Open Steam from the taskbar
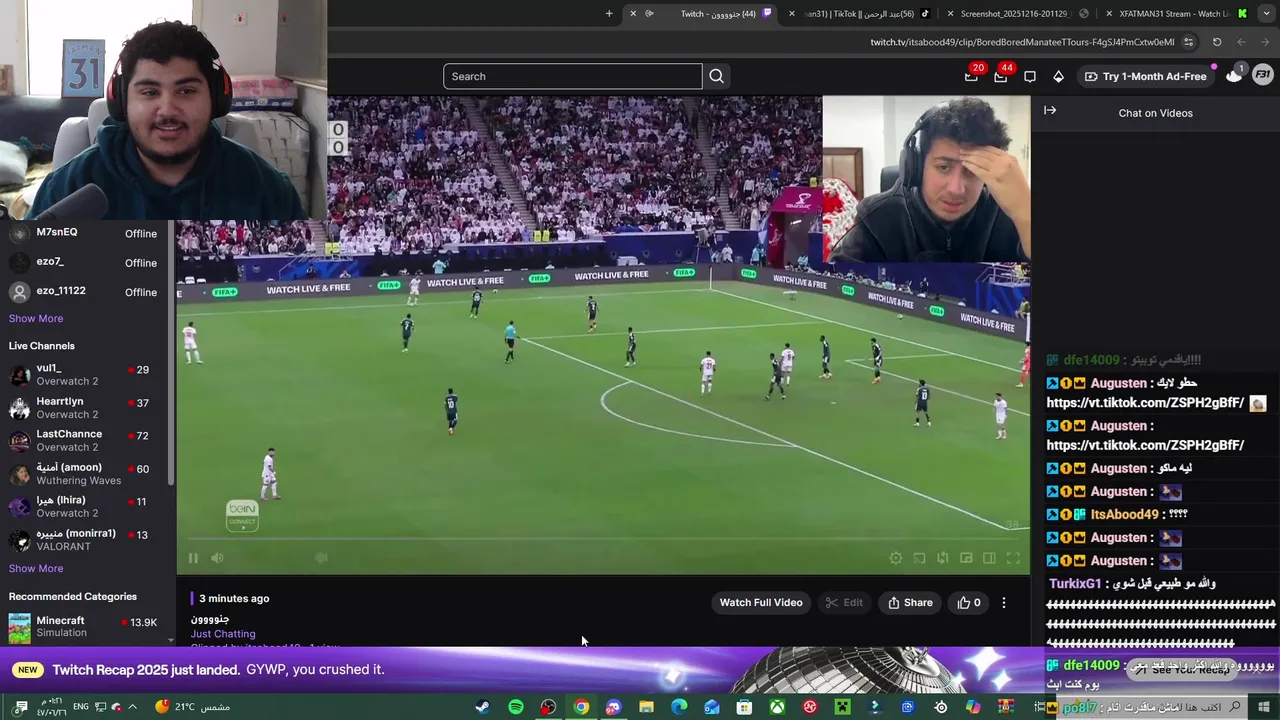Screen dimensions: 1280x720 tap(483, 707)
